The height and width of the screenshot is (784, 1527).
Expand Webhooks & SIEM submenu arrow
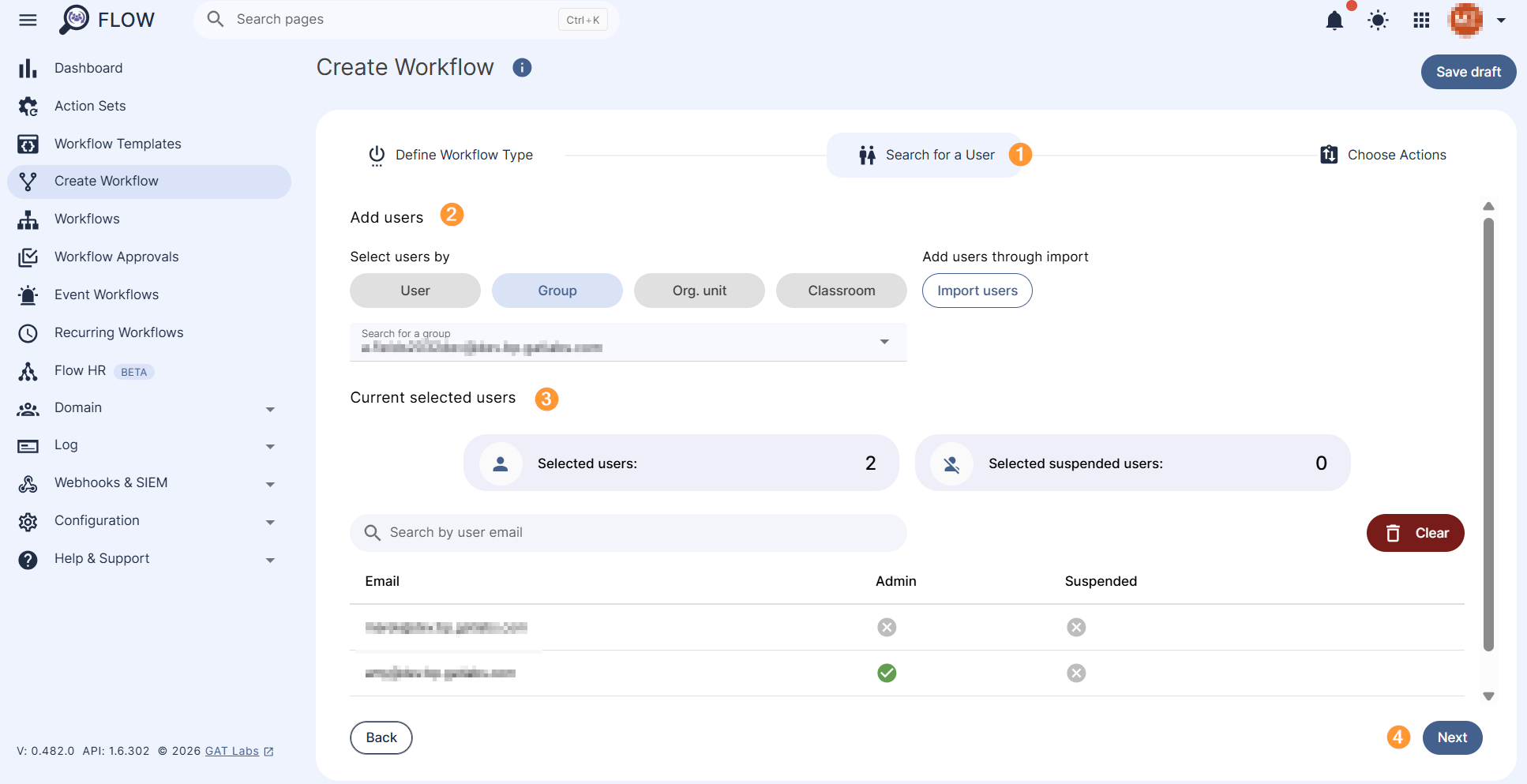click(270, 485)
